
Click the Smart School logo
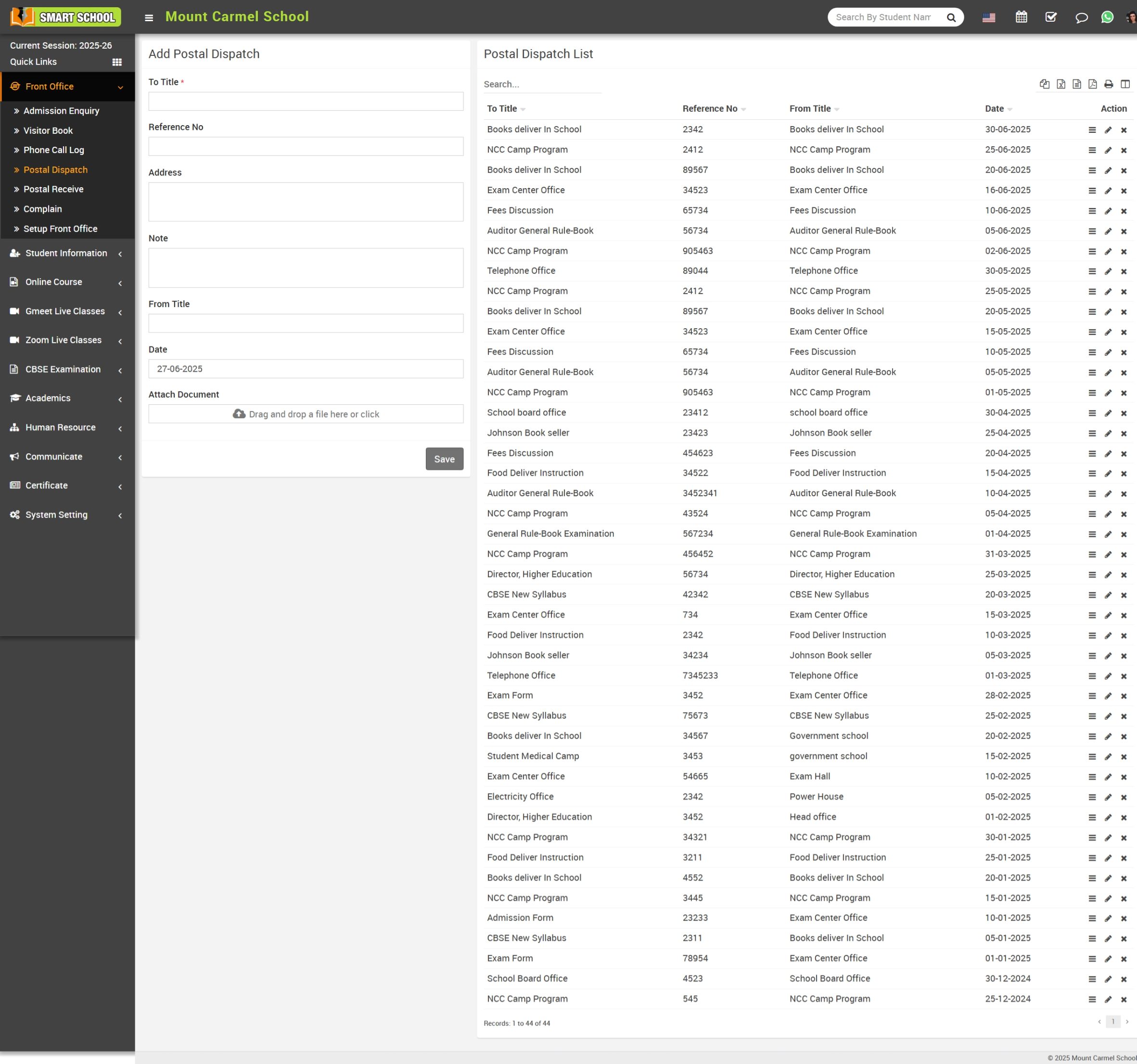click(x=65, y=16)
